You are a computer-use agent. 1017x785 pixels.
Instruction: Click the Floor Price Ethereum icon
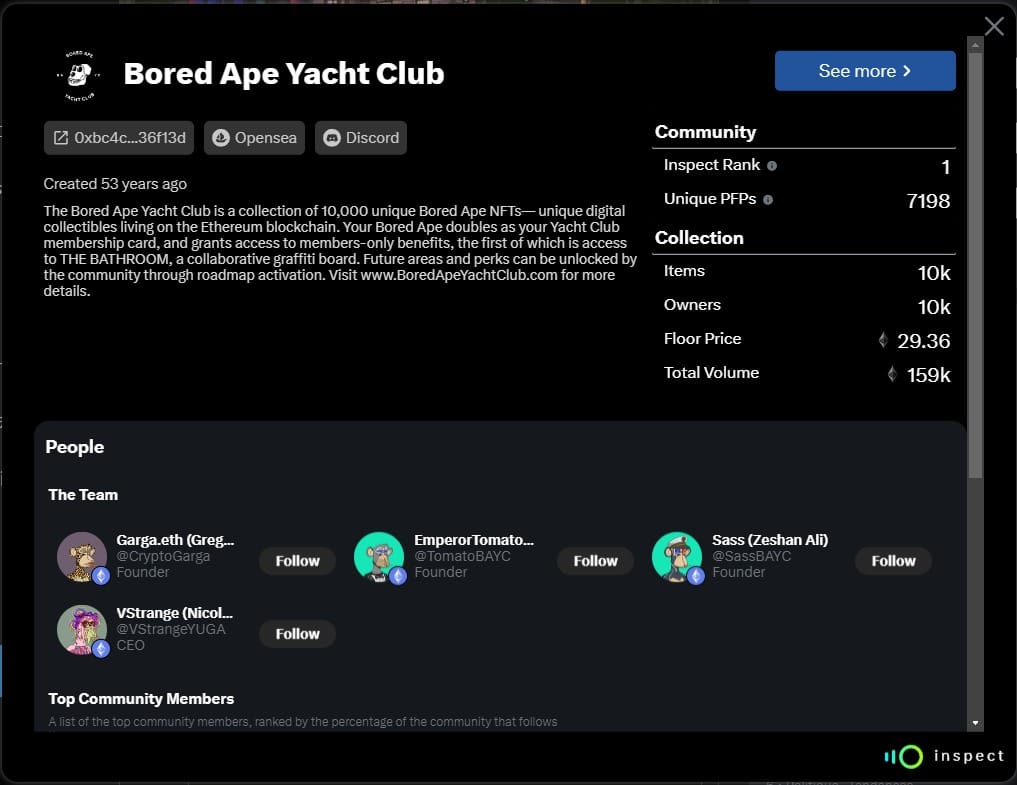(x=883, y=340)
